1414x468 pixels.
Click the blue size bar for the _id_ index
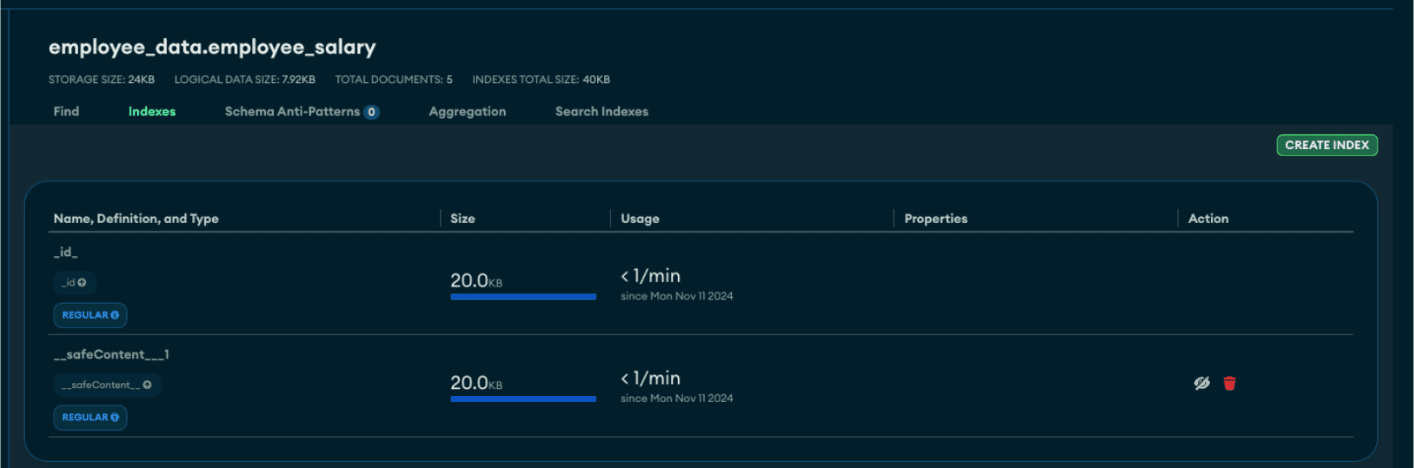coord(523,297)
